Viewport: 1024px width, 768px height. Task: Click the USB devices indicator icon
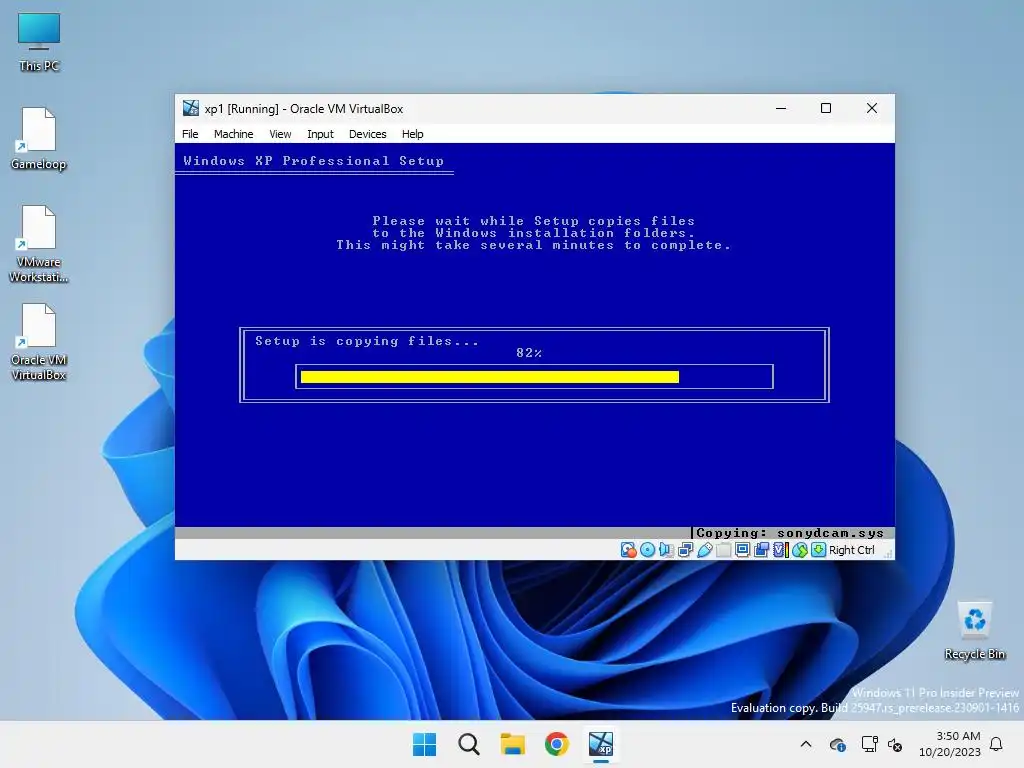[704, 550]
